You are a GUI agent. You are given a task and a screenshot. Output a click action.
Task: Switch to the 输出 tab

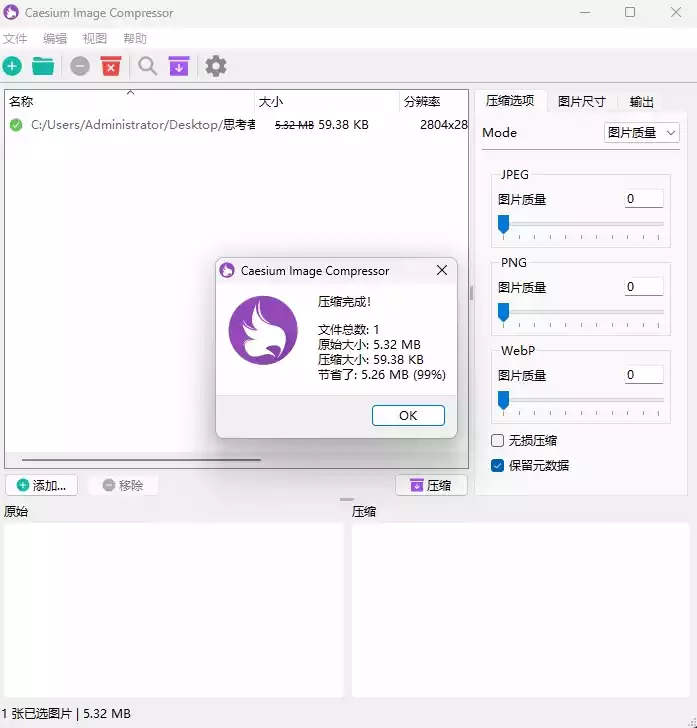[x=642, y=102]
